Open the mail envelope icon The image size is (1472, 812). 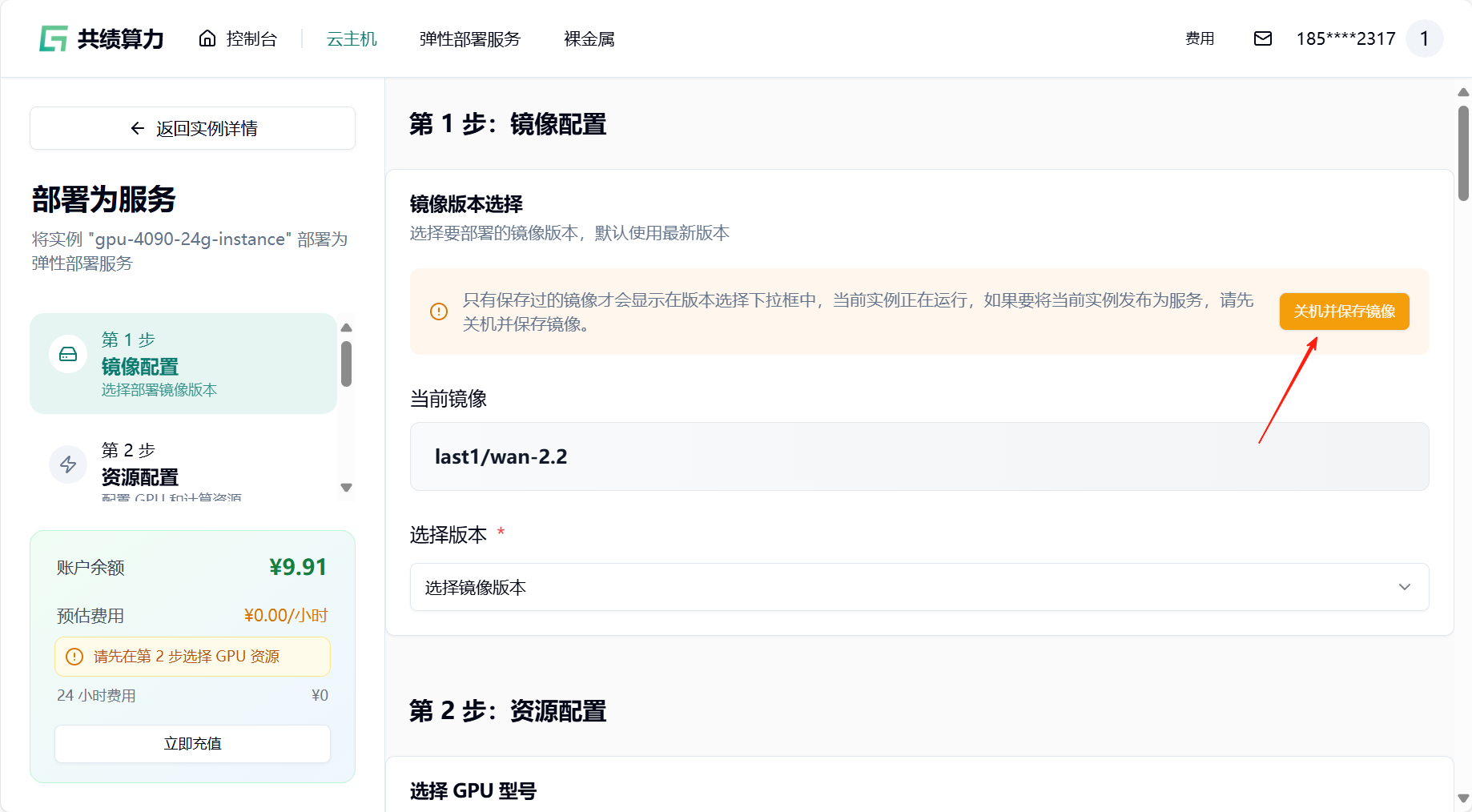click(1262, 38)
